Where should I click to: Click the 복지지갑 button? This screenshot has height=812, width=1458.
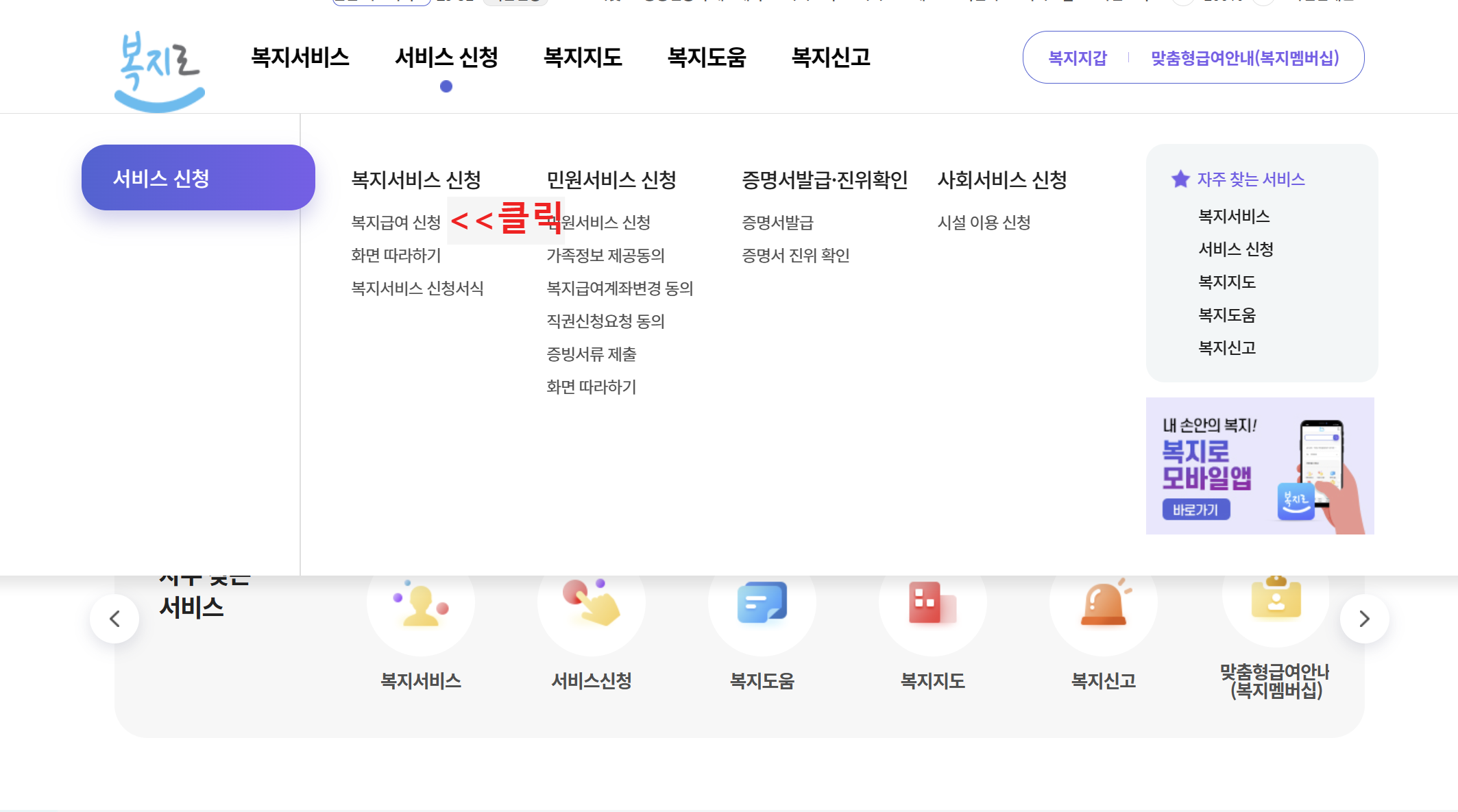tap(1078, 58)
